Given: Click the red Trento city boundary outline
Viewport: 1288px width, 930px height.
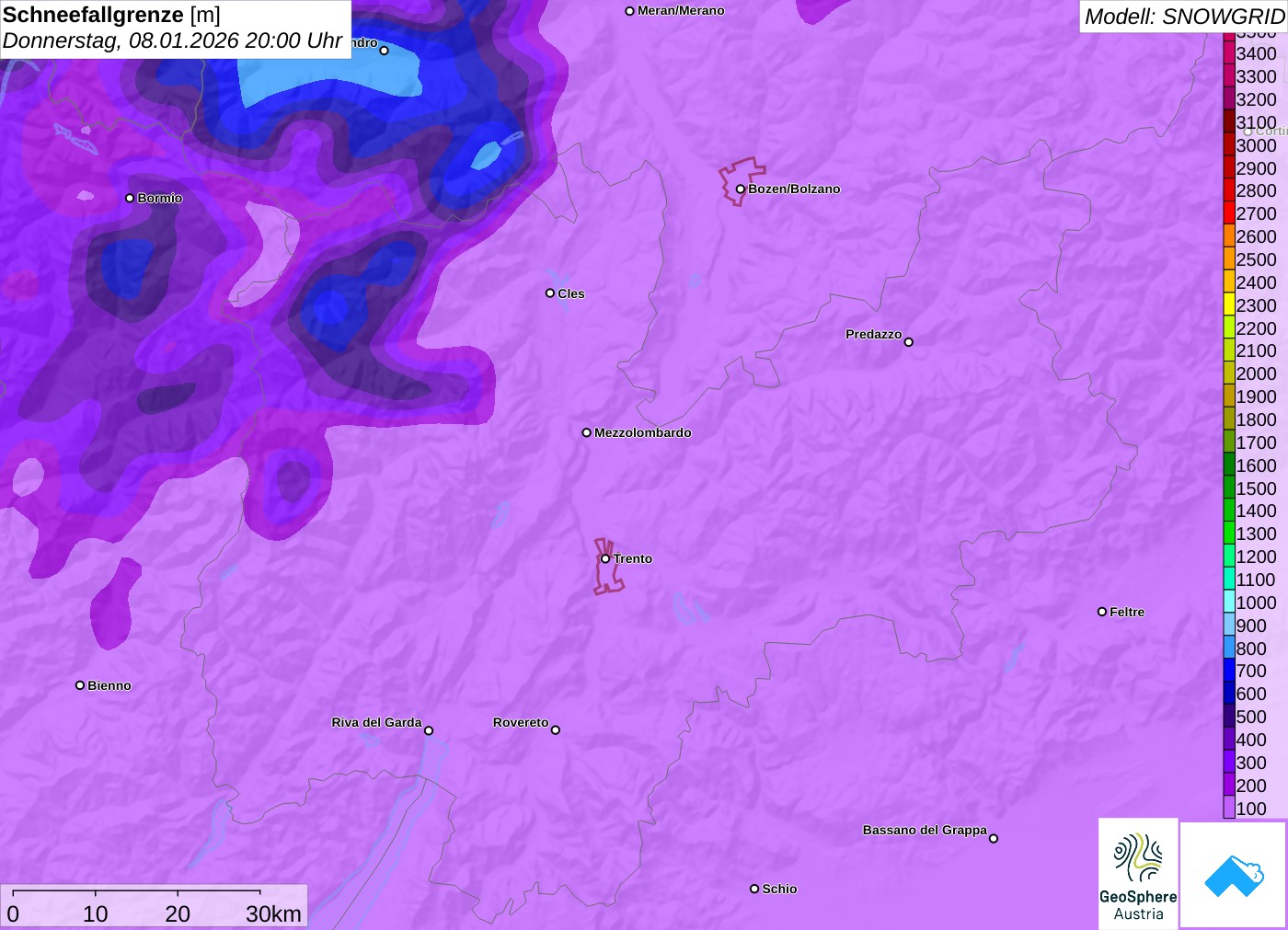Looking at the screenshot, I should click(x=607, y=567).
